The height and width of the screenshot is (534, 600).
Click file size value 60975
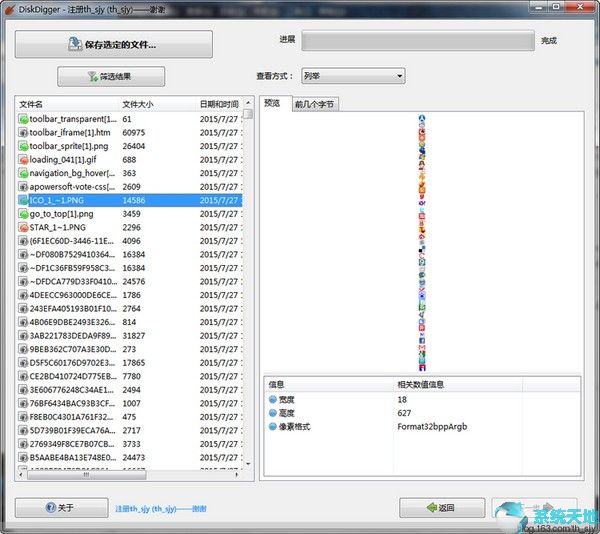[134, 133]
